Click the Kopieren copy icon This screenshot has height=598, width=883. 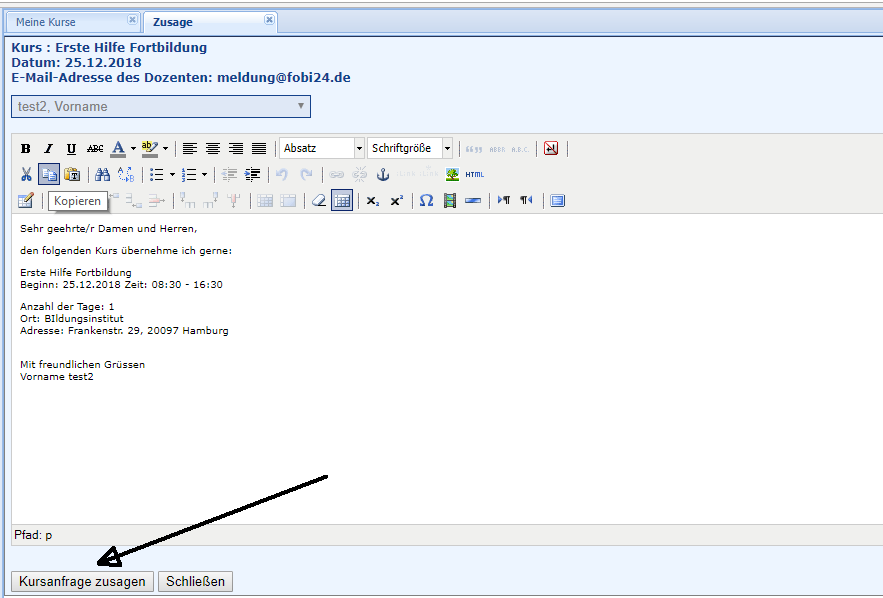[x=49, y=174]
